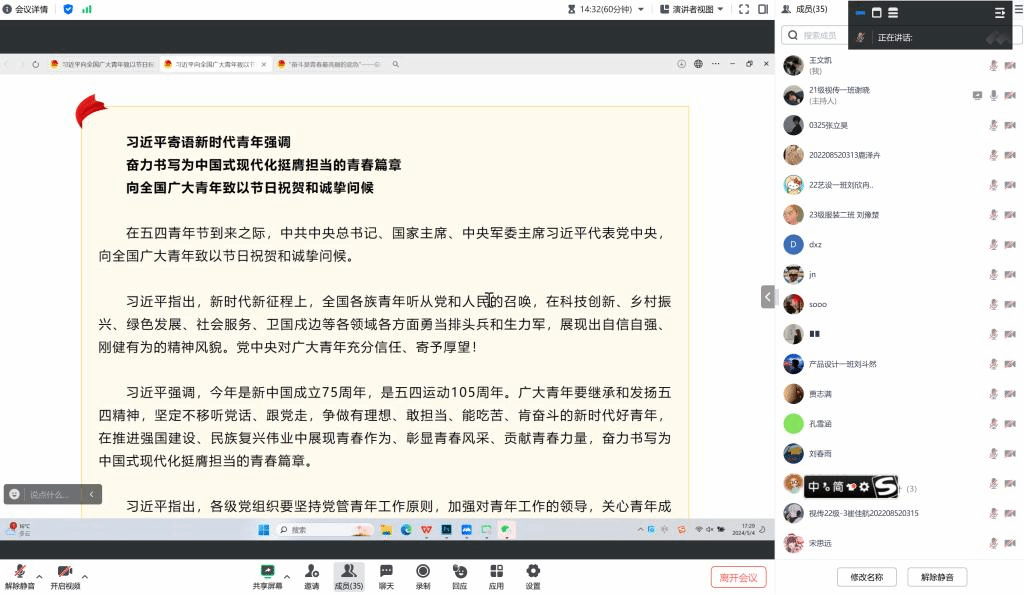Open the meeting timer 14:32 dropdown
Viewport: 1024px width, 595px height.
611,9
